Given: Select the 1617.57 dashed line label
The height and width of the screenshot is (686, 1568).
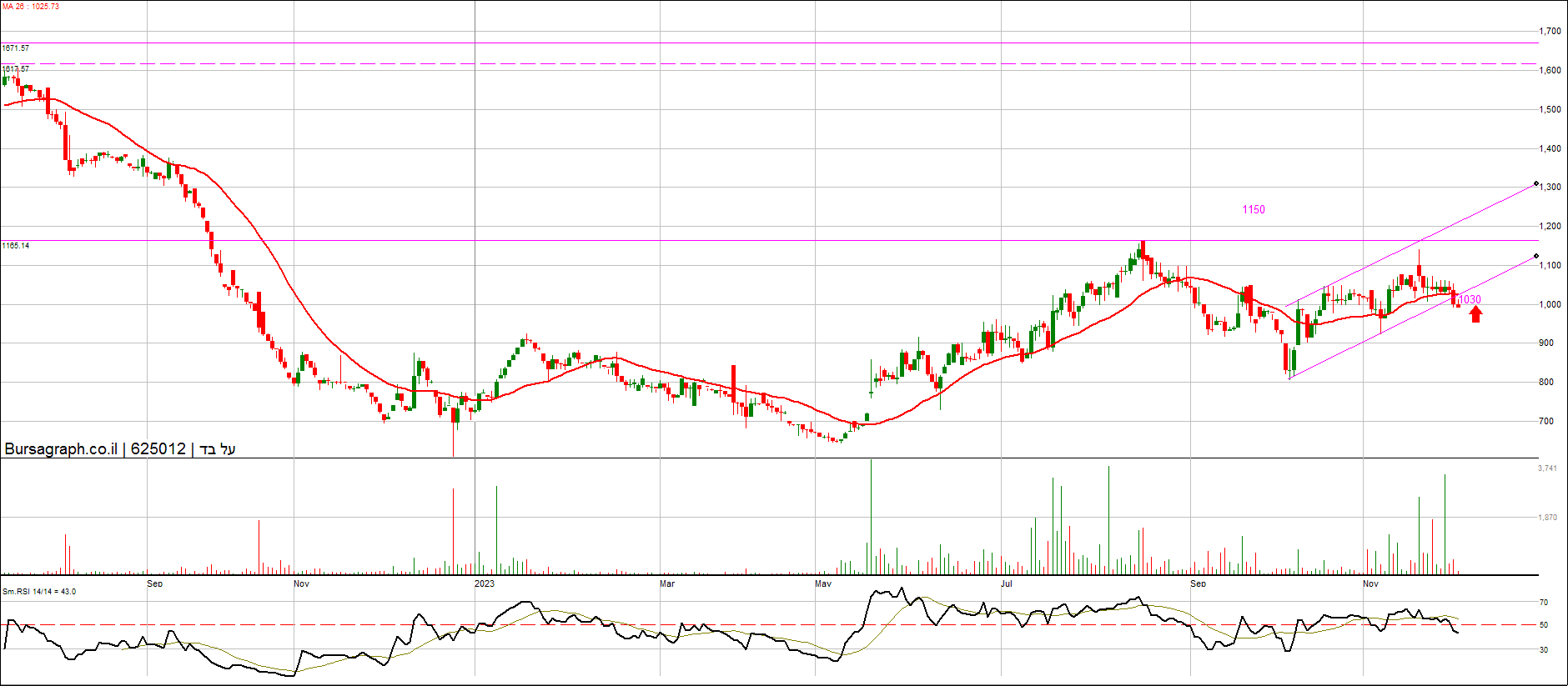Looking at the screenshot, I should coord(16,69).
